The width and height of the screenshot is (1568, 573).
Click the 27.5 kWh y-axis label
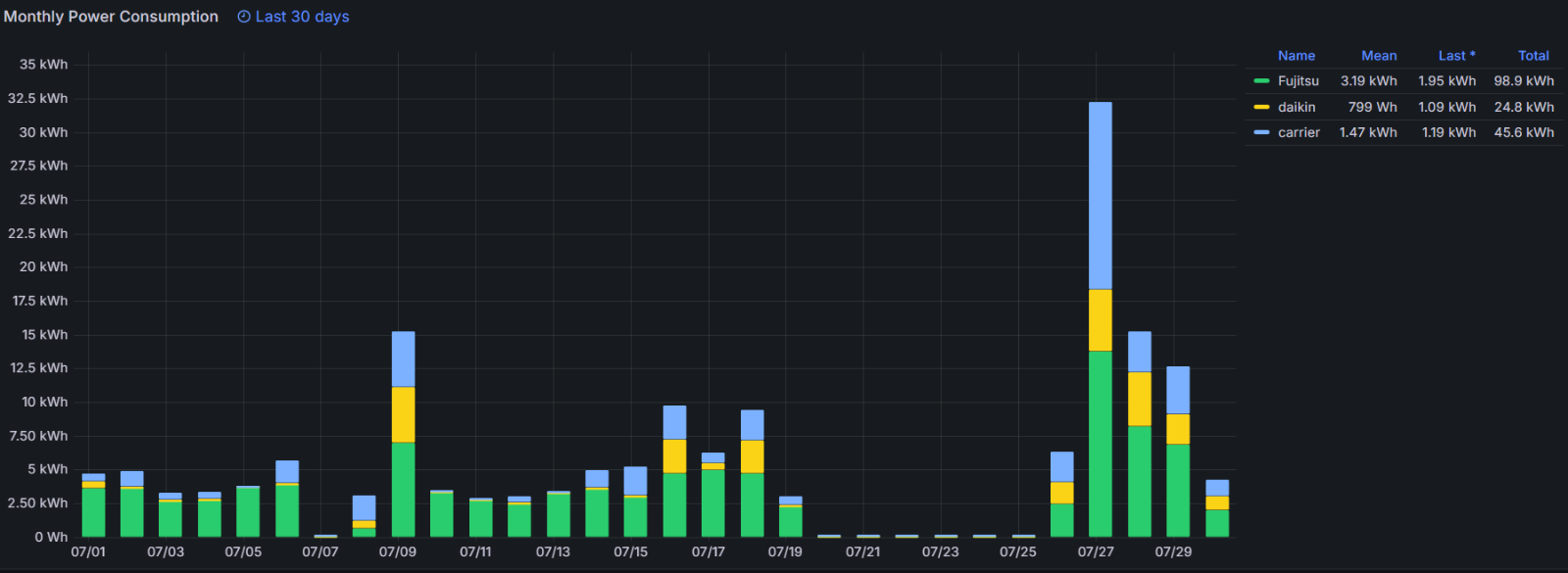[x=39, y=166]
